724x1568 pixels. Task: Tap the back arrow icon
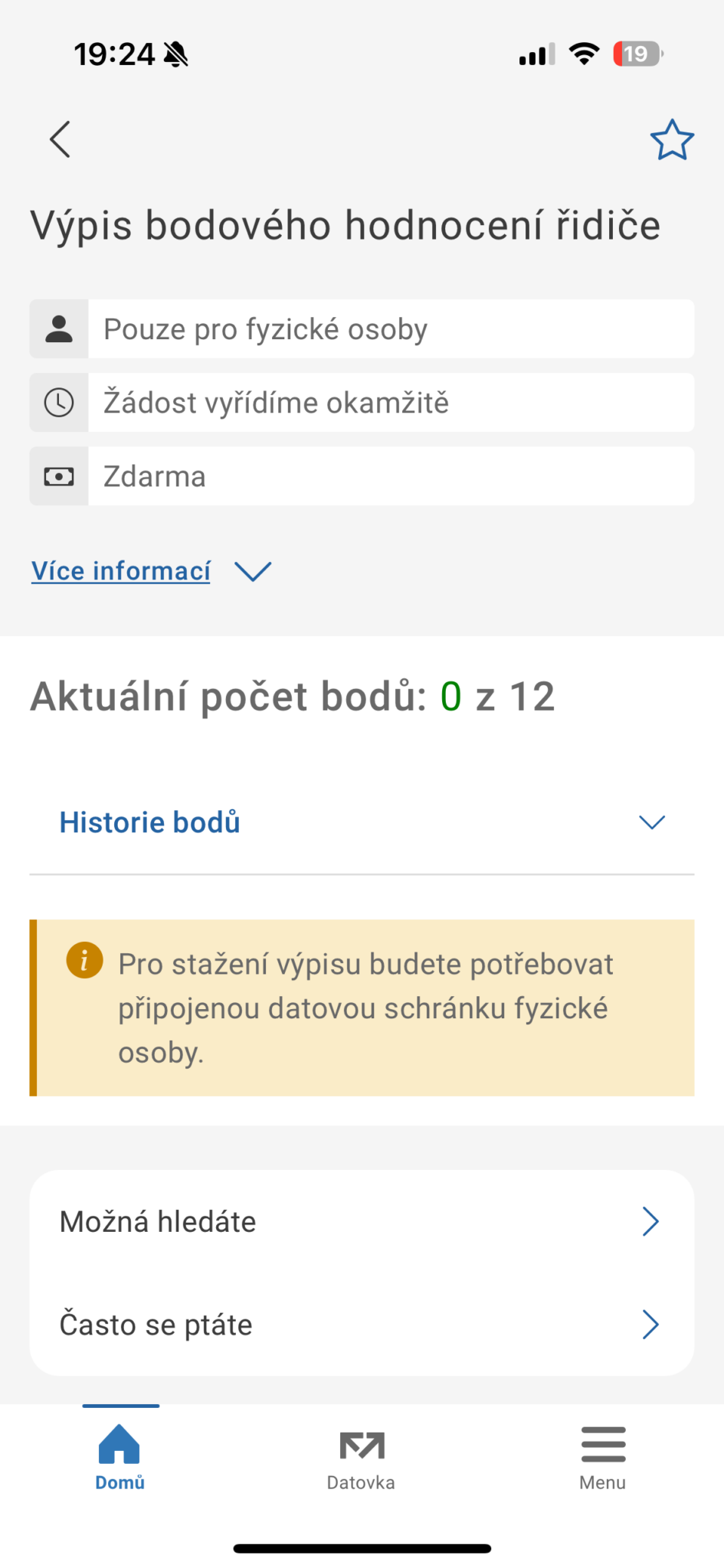pyautogui.click(x=60, y=139)
